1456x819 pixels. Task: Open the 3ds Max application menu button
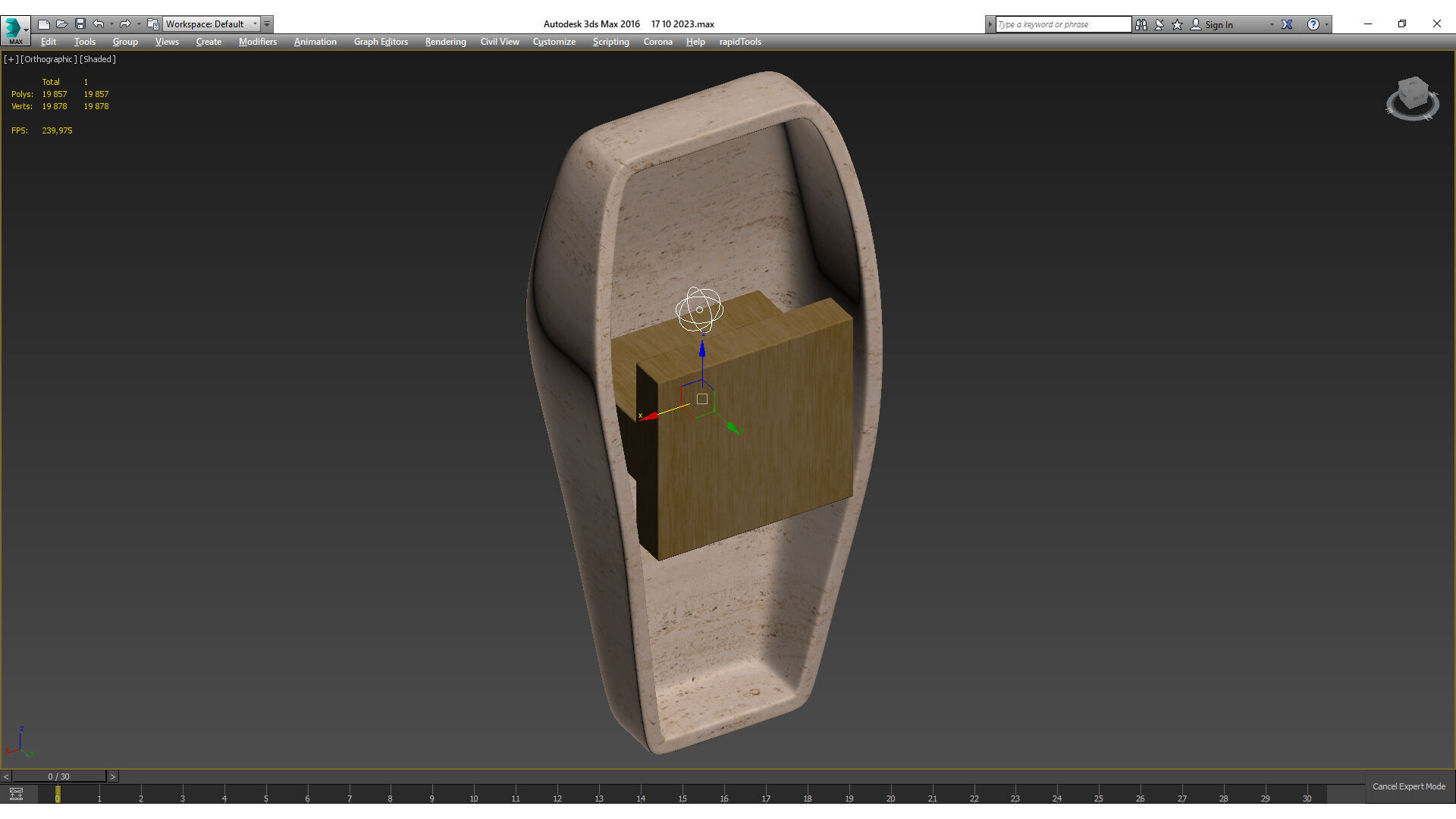click(x=15, y=30)
